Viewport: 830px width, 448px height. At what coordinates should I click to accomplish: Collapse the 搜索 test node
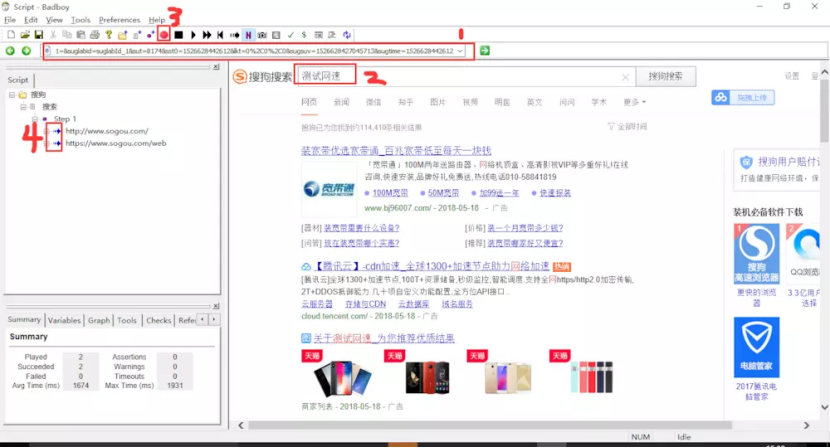click(x=23, y=107)
